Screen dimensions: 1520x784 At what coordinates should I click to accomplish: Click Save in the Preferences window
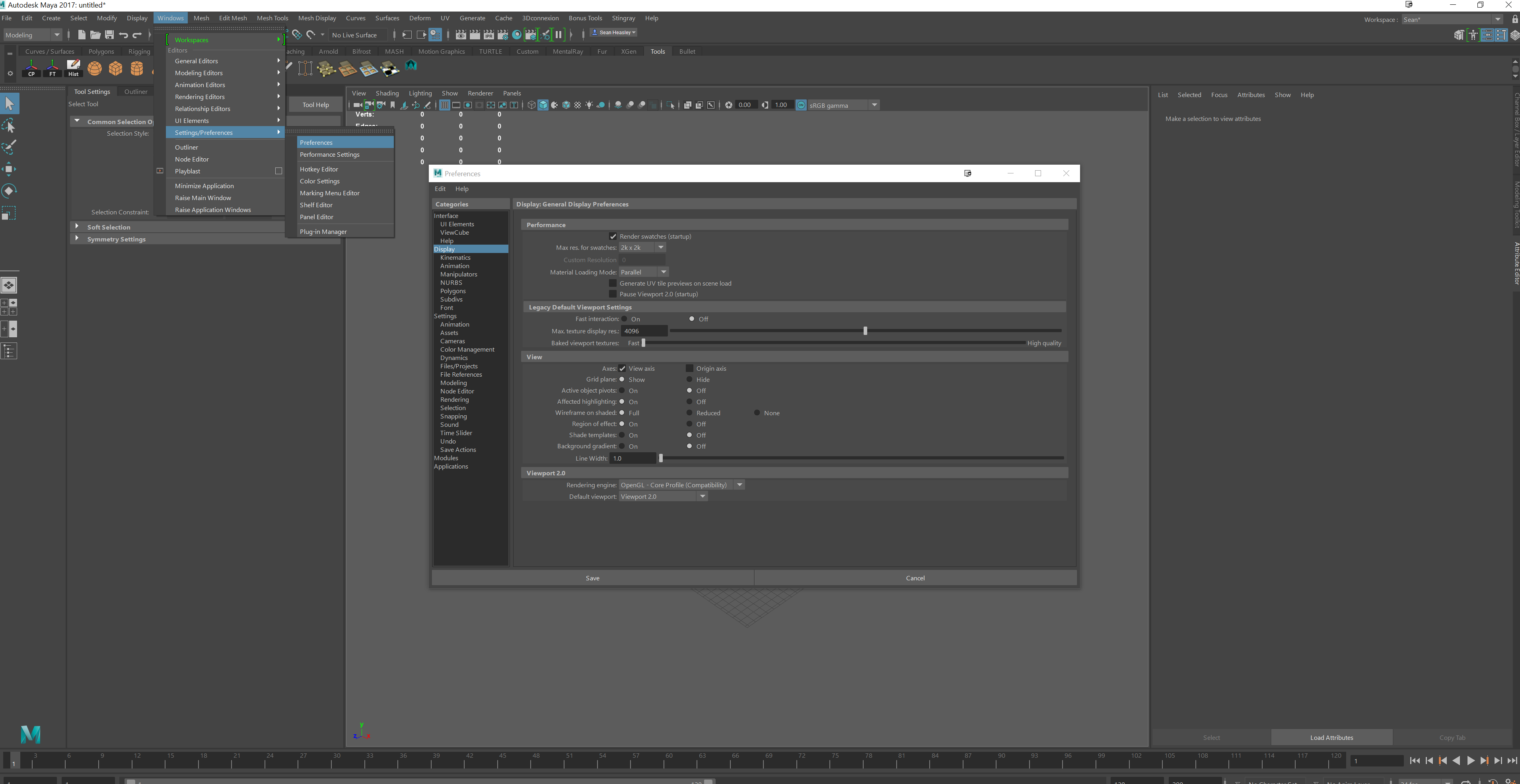coord(592,578)
